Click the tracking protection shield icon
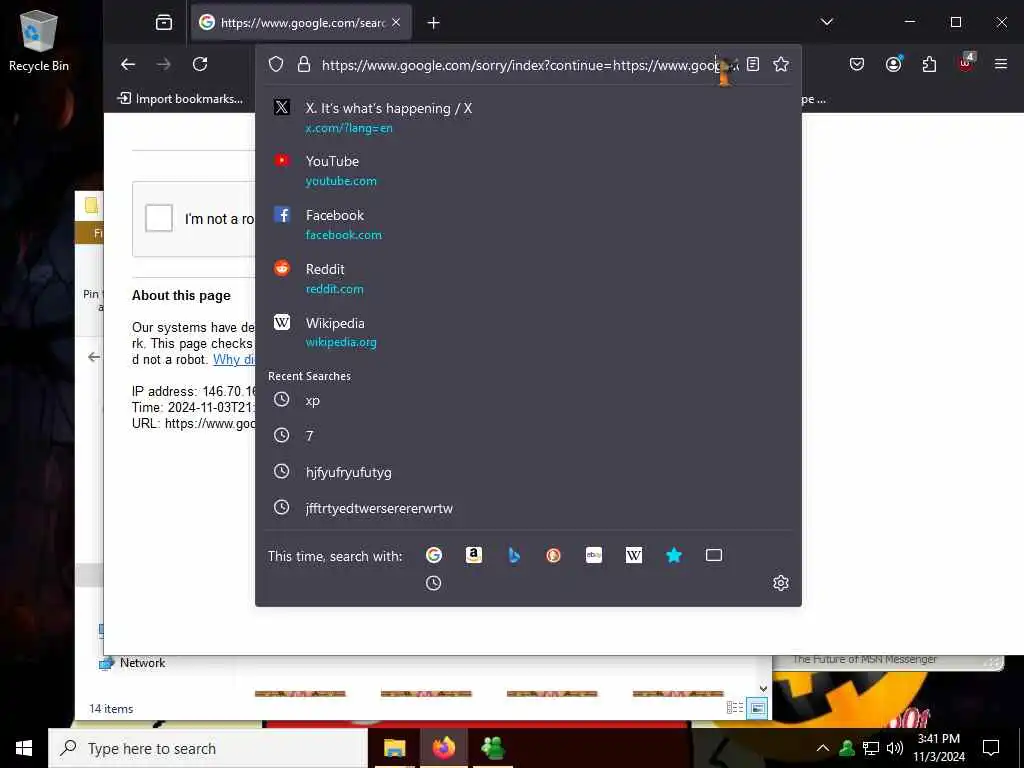This screenshot has width=1024, height=768. (x=276, y=65)
